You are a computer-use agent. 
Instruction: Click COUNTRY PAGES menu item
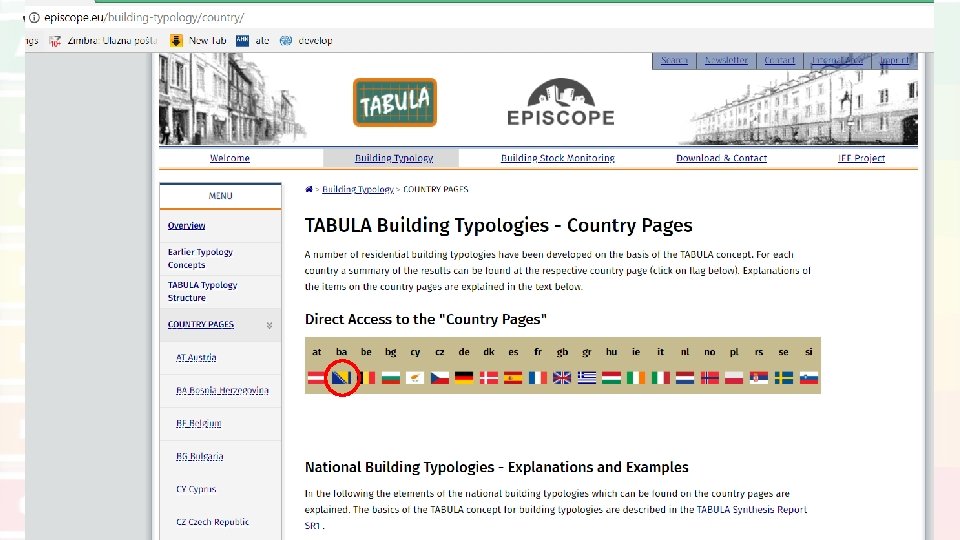pyautogui.click(x=201, y=324)
